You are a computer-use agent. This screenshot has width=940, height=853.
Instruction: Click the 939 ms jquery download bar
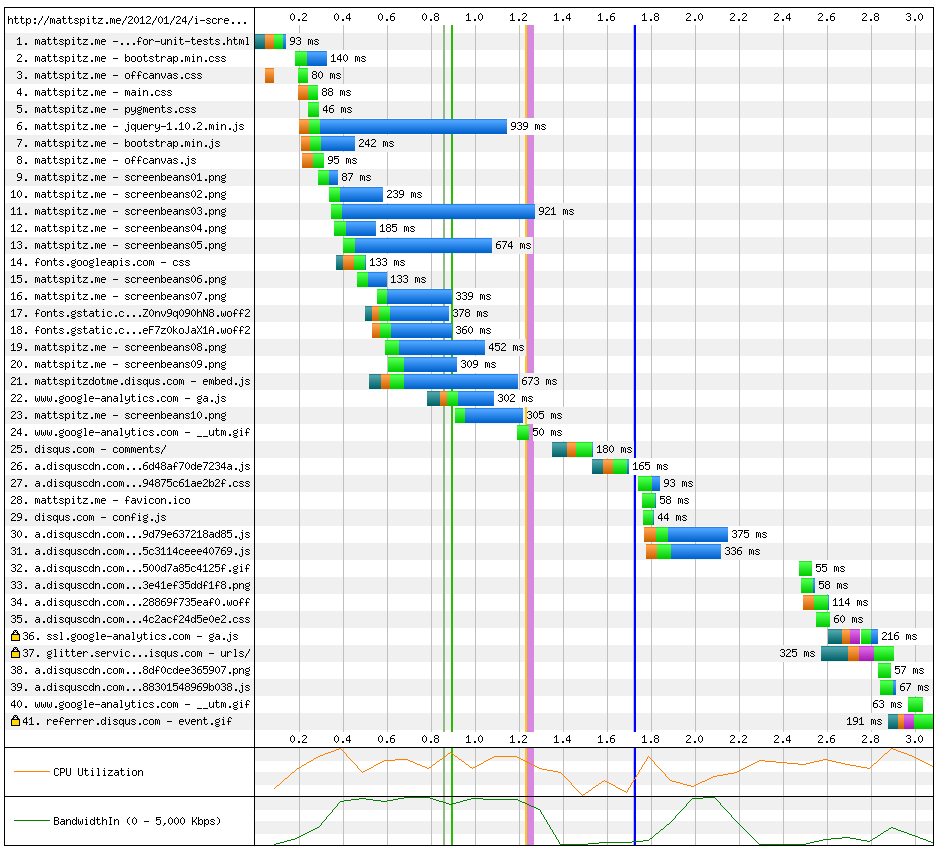[412, 127]
